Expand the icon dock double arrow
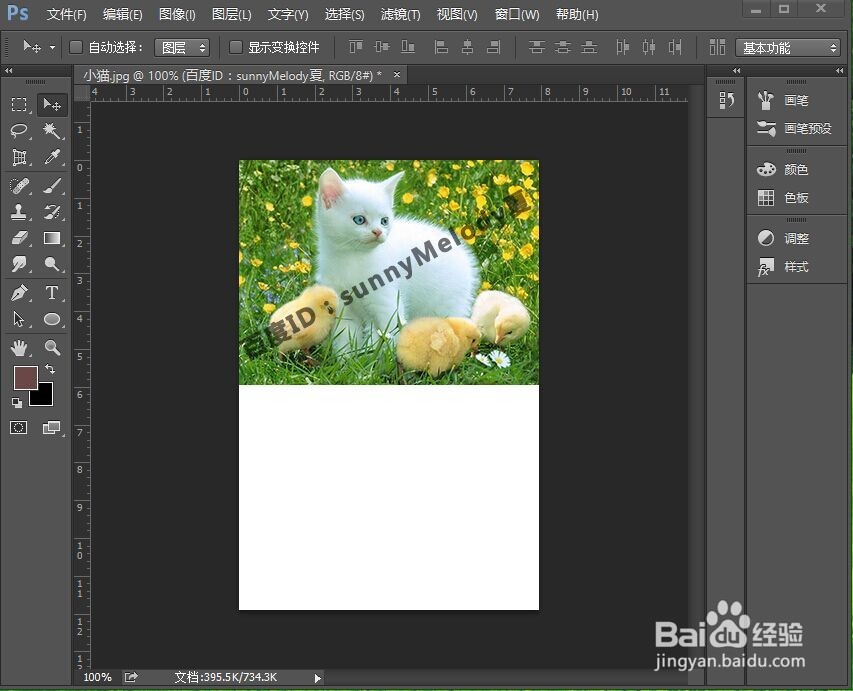The image size is (853, 691). point(737,71)
